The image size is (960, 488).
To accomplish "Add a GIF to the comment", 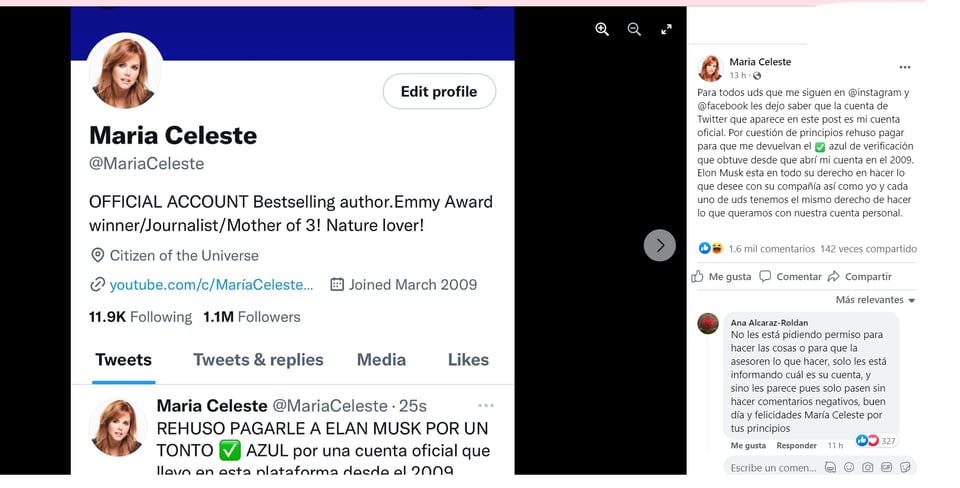I will pyautogui.click(x=887, y=467).
